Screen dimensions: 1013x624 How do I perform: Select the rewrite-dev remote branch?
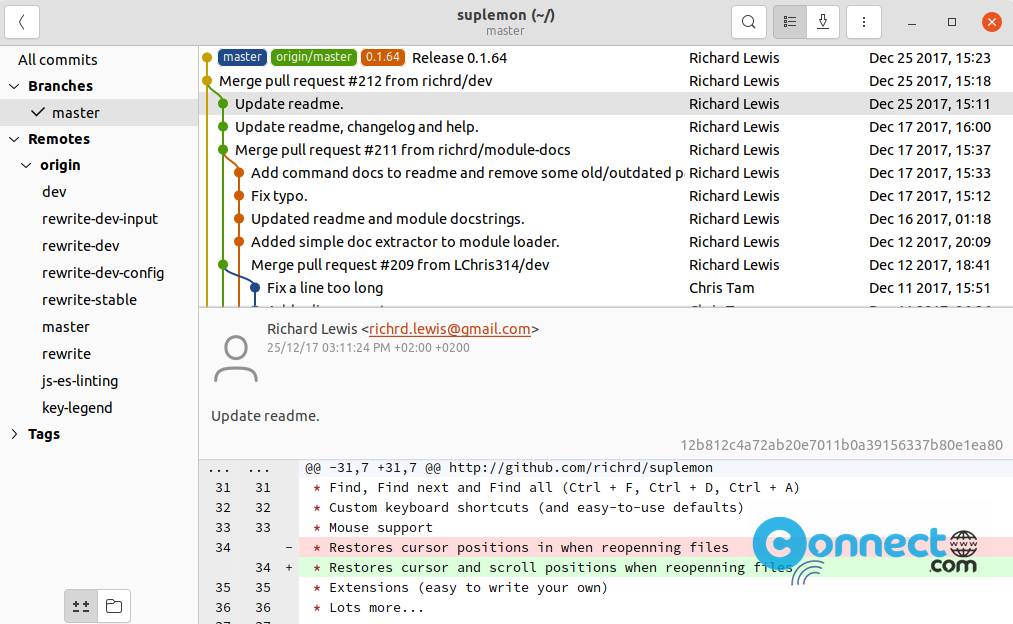click(x=99, y=246)
